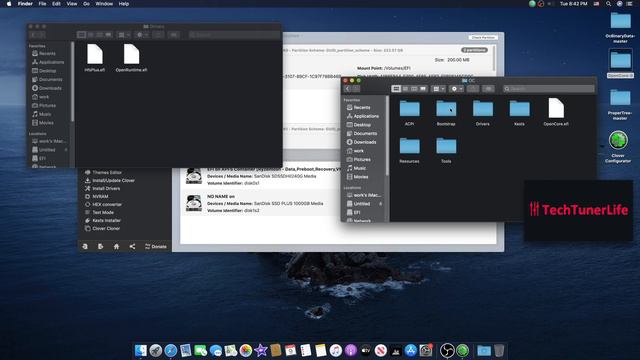The height and width of the screenshot is (360, 640).
Task: Select Downloads in Drivers window sidebar
Action: (50, 88)
